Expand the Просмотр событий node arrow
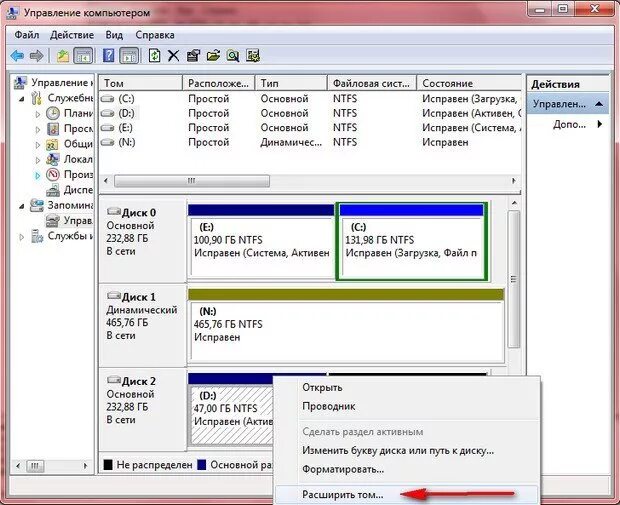620x505 pixels. coord(38,129)
